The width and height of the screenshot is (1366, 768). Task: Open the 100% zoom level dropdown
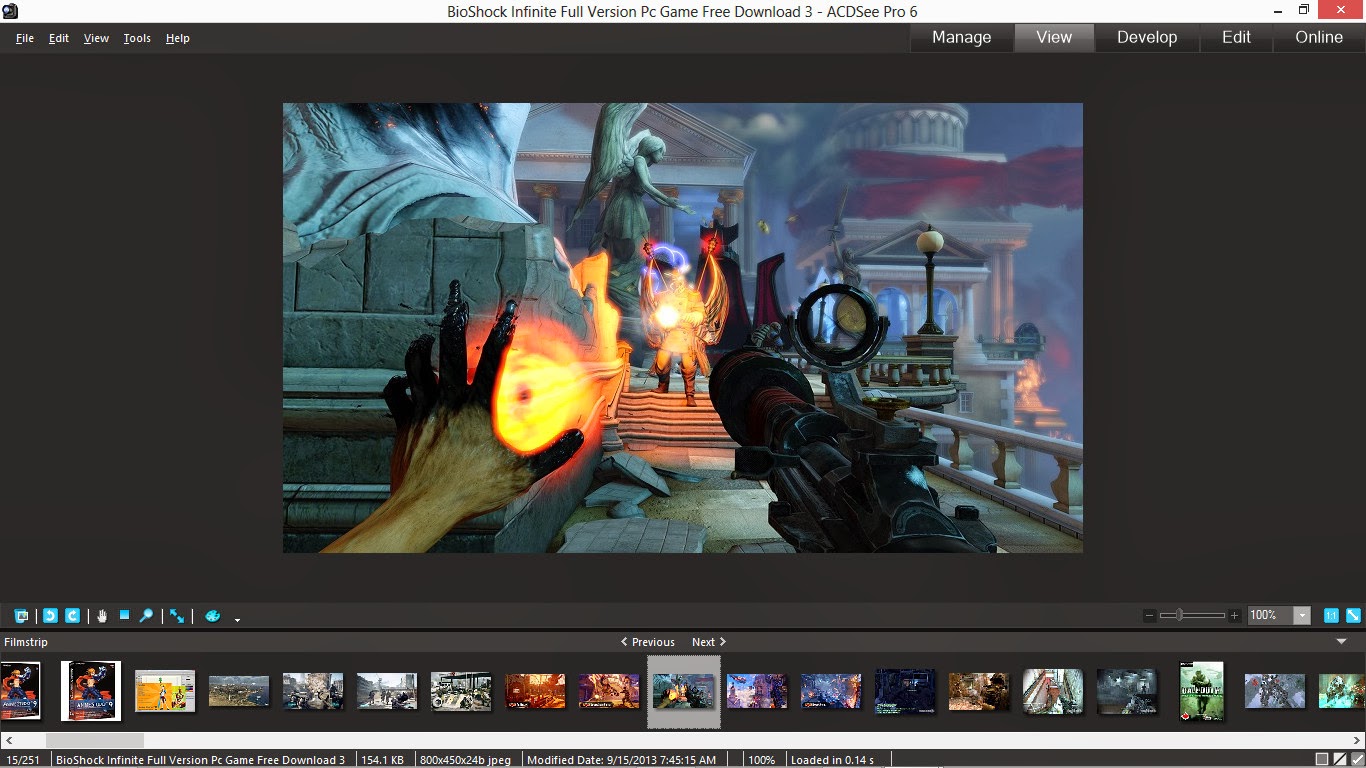click(x=1302, y=616)
